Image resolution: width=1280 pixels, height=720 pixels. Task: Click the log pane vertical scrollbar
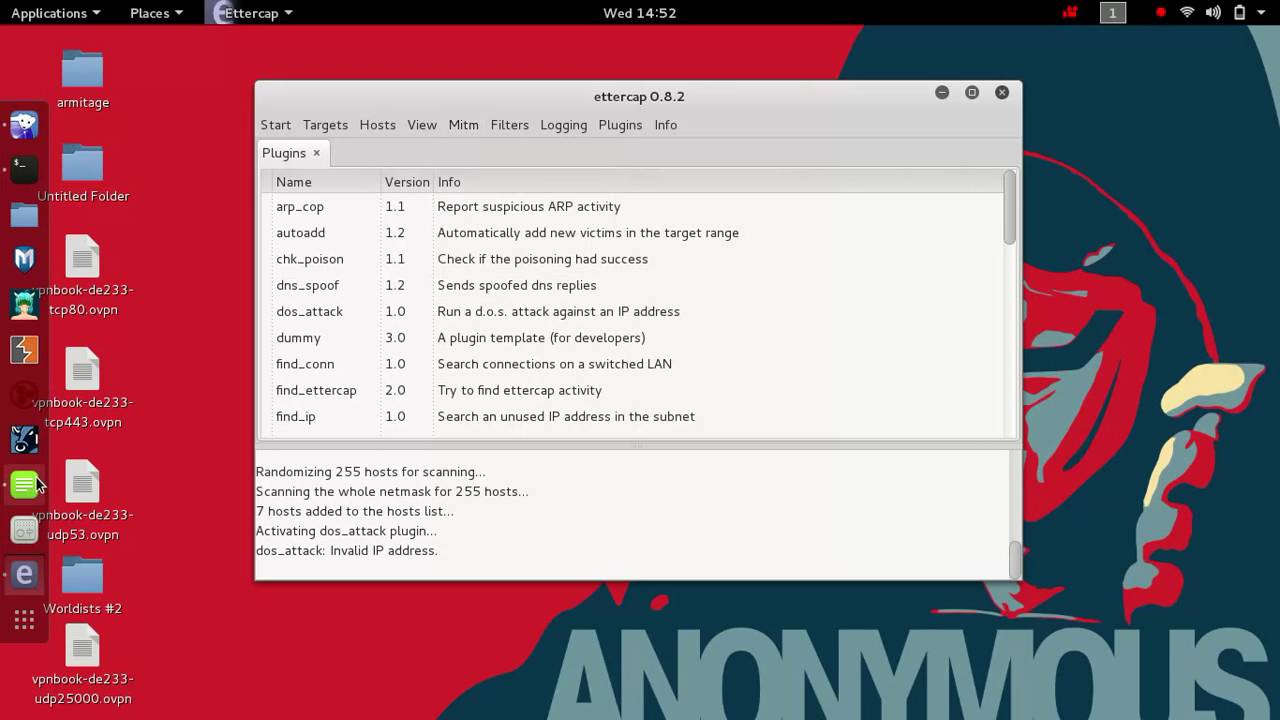coord(1015,558)
